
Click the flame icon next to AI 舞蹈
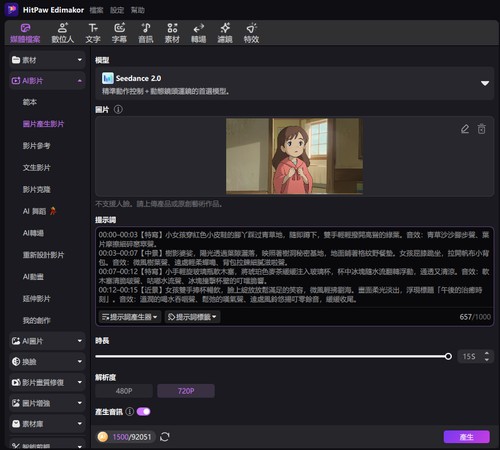click(x=53, y=211)
